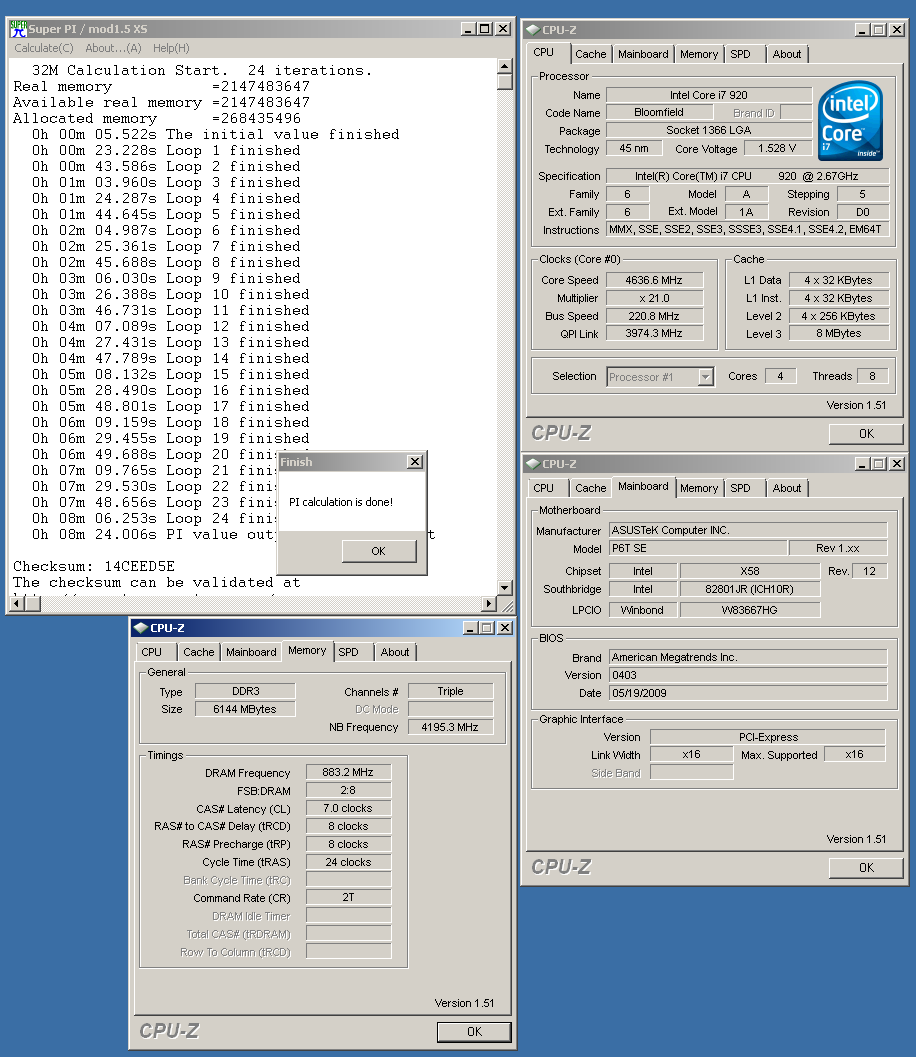
Task: Select Cache tab in Memory window
Action: 199,653
